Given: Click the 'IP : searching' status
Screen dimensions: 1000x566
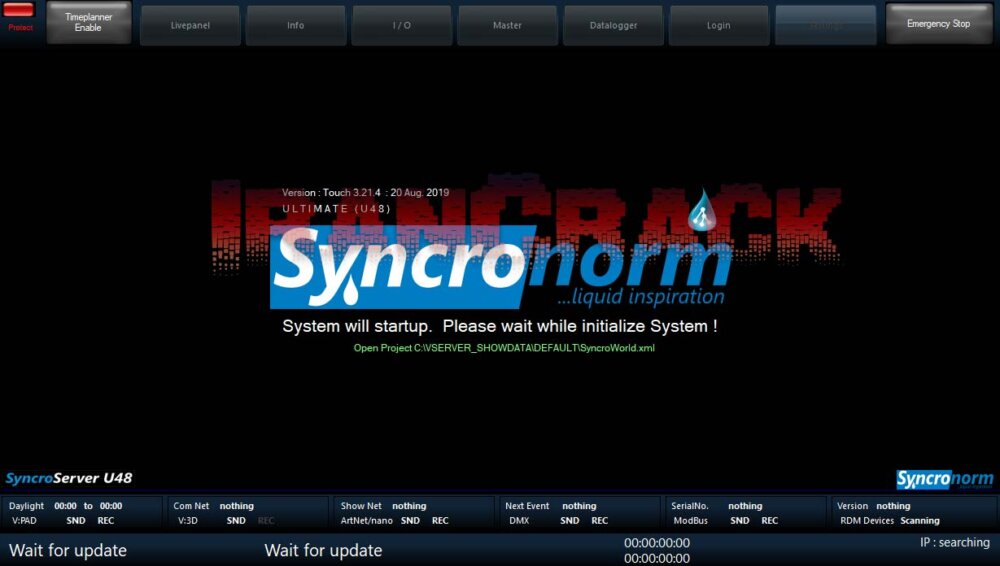Looking at the screenshot, I should 955,542.
